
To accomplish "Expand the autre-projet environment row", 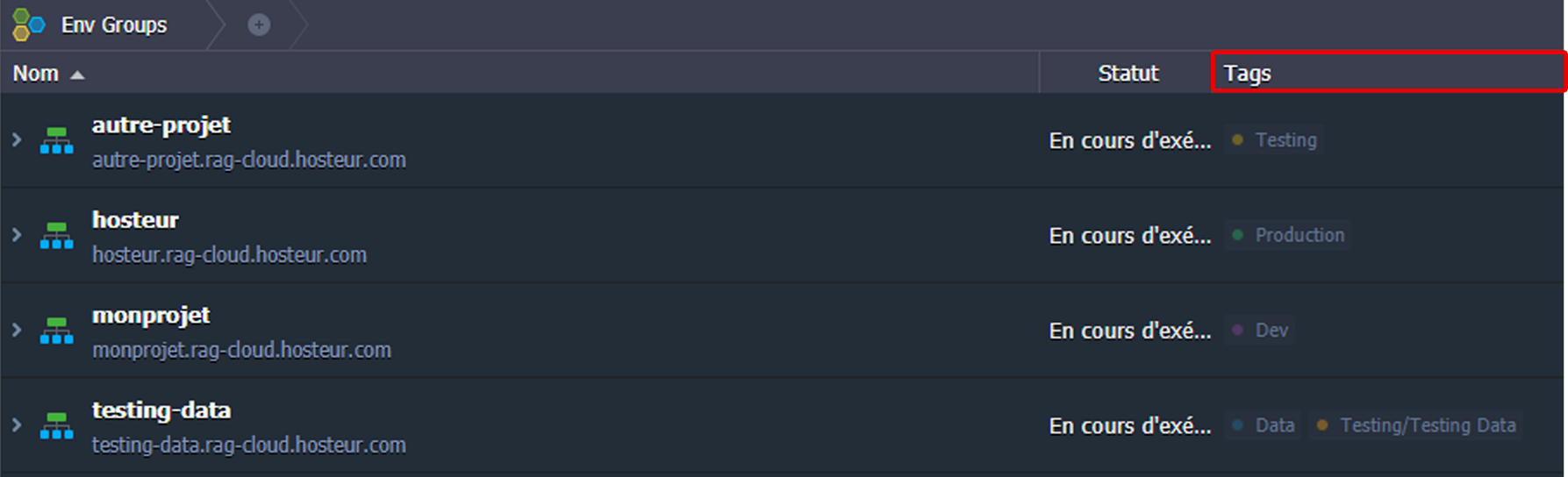I will [x=17, y=140].
